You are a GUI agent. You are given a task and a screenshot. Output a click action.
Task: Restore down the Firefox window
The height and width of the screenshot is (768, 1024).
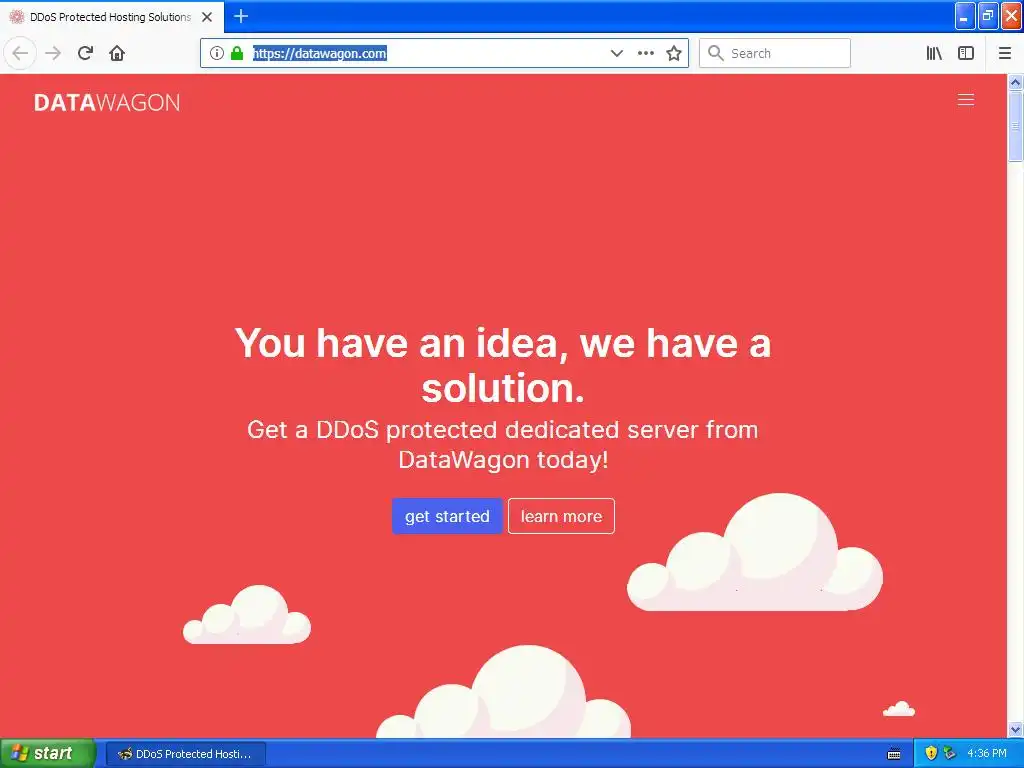point(988,16)
